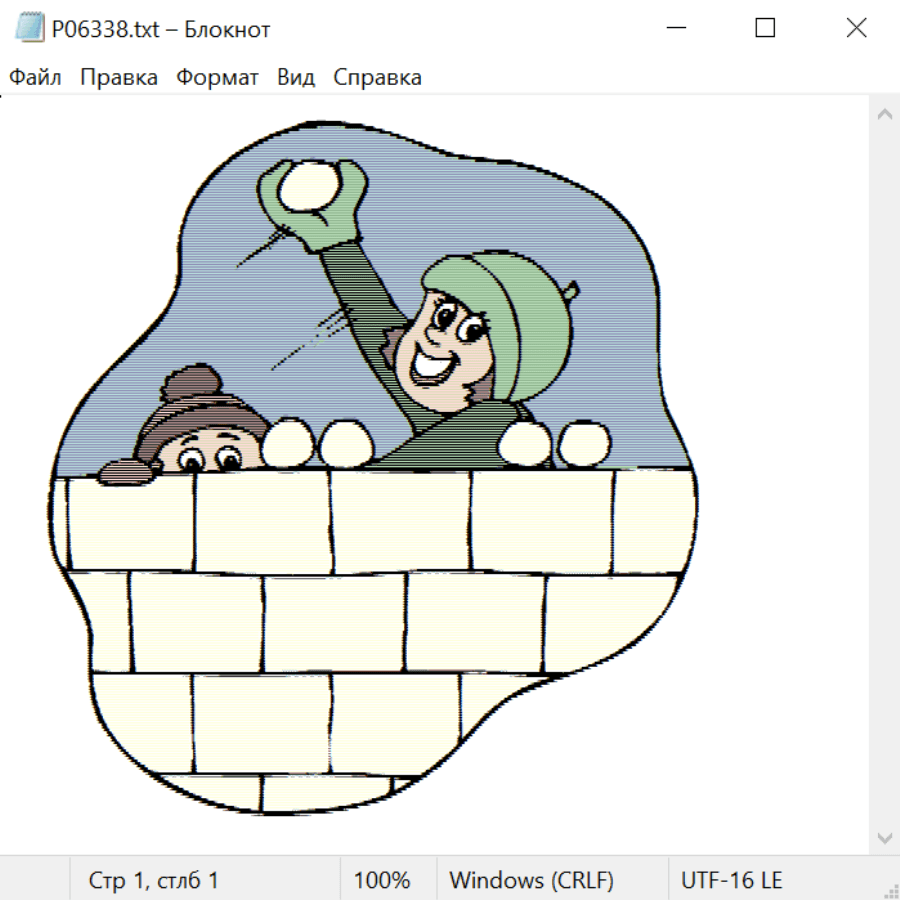Screen dimensions: 900x900
Task: Maximize the Блокнот window
Action: [x=765, y=29]
